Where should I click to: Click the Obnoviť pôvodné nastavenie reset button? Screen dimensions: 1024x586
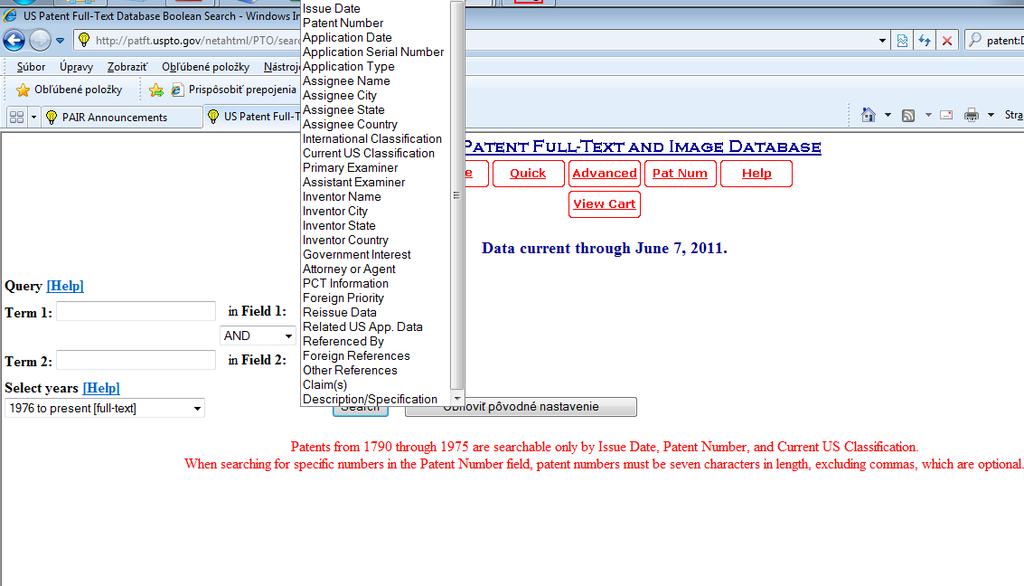pyautogui.click(x=520, y=406)
